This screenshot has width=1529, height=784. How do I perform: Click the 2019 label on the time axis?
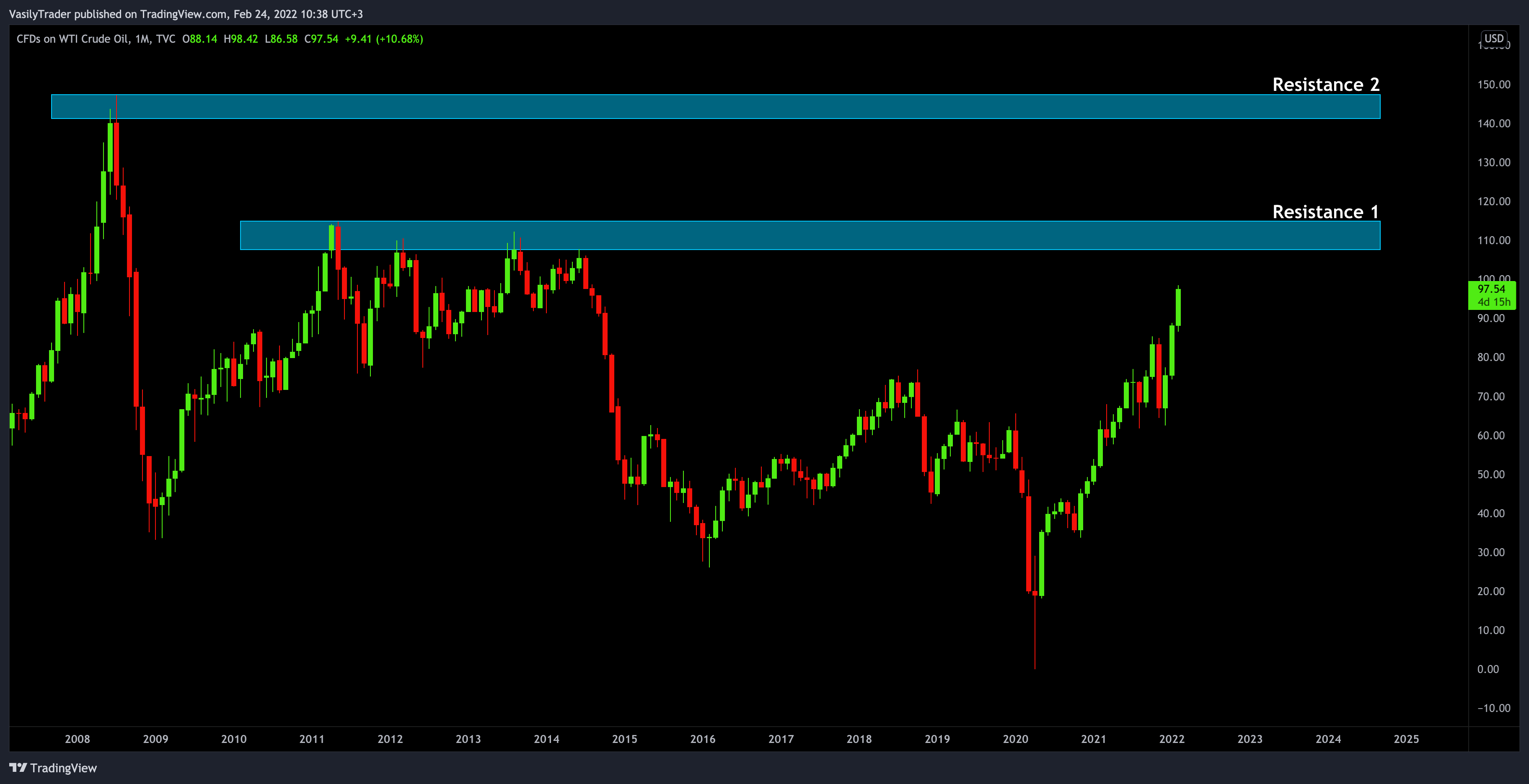pos(937,739)
